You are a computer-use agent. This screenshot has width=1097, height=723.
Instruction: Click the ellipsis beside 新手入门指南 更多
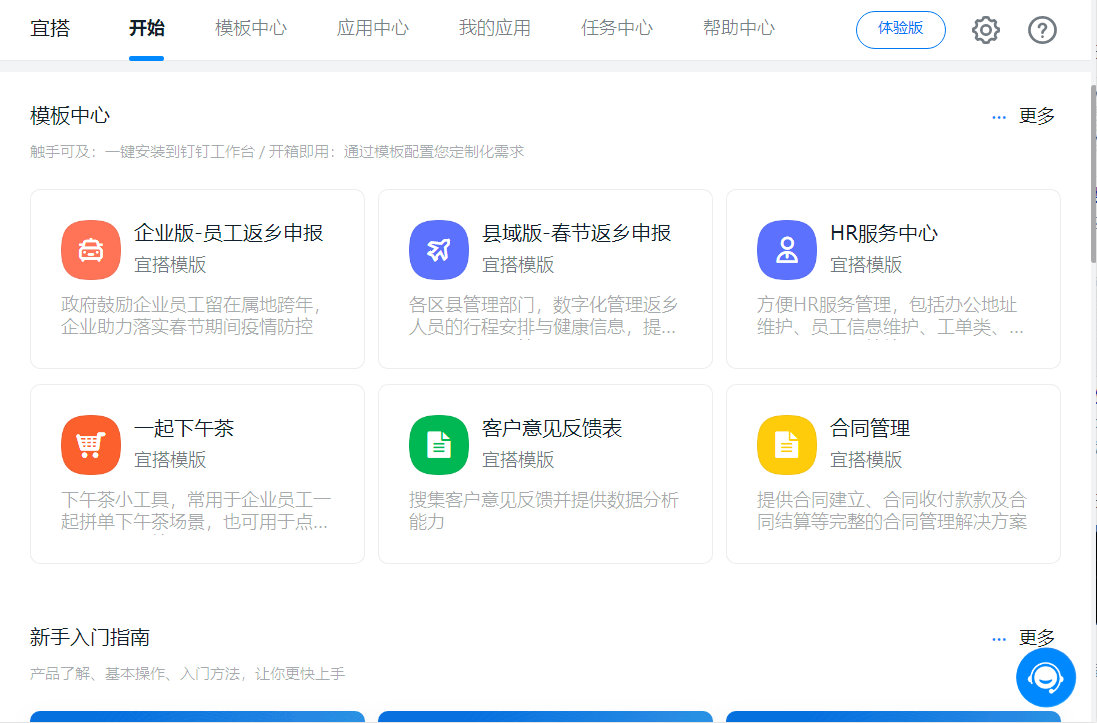tap(998, 637)
